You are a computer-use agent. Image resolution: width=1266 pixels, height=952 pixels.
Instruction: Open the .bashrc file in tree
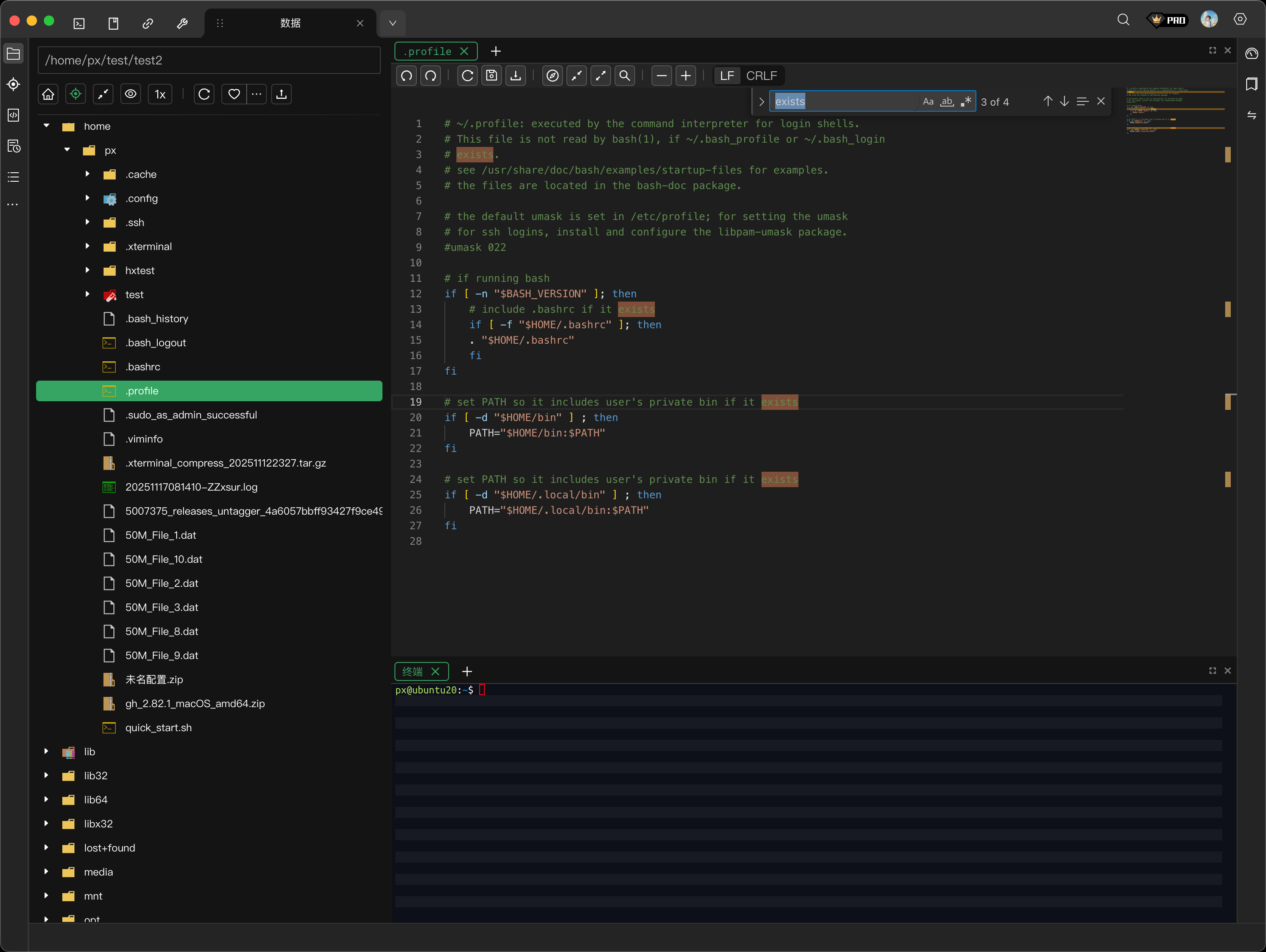pyautogui.click(x=143, y=367)
